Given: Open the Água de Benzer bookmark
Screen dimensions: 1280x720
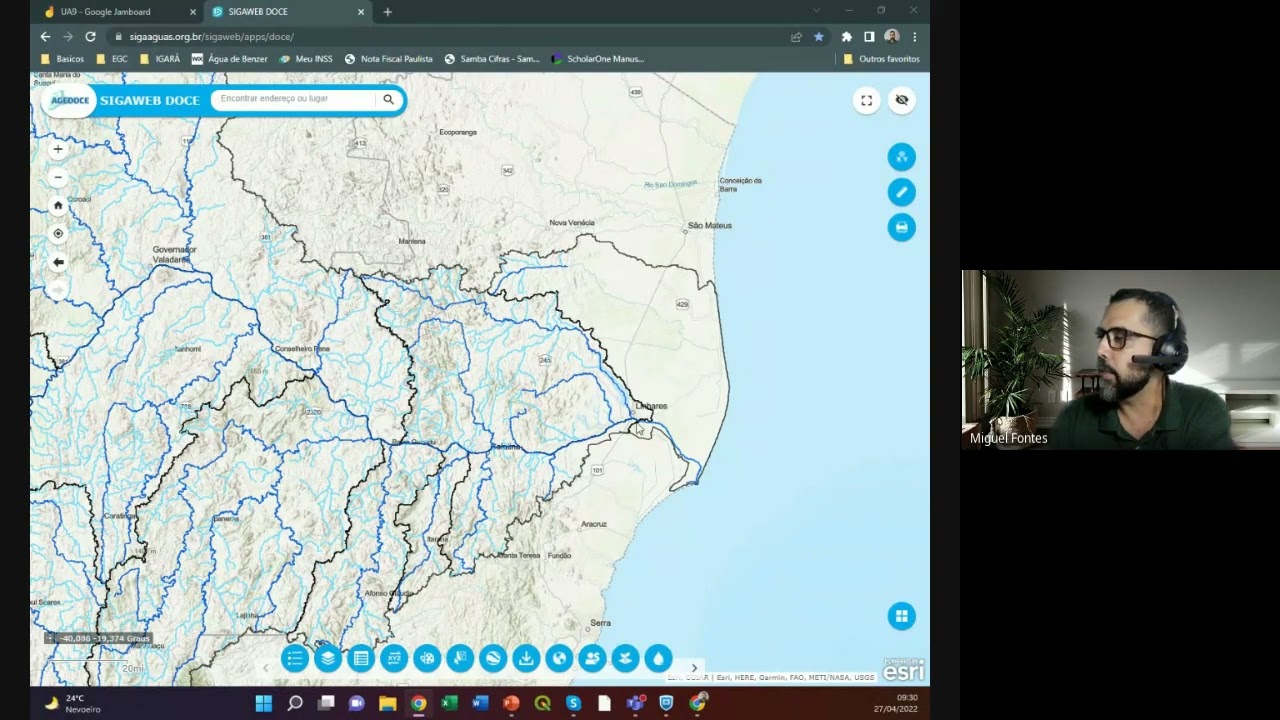Looking at the screenshot, I should click(x=229, y=59).
